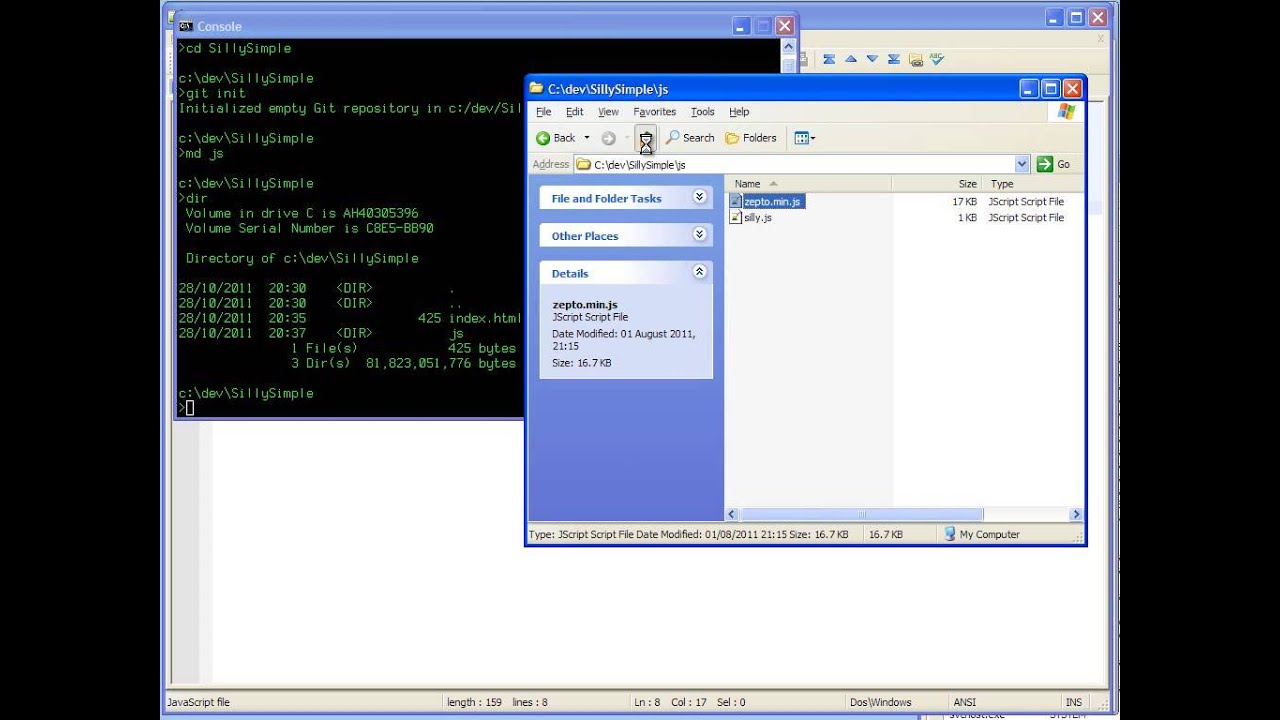Viewport: 1280px width, 720px height.
Task: Open the Forward history dropdown arrow
Action: click(x=627, y=138)
